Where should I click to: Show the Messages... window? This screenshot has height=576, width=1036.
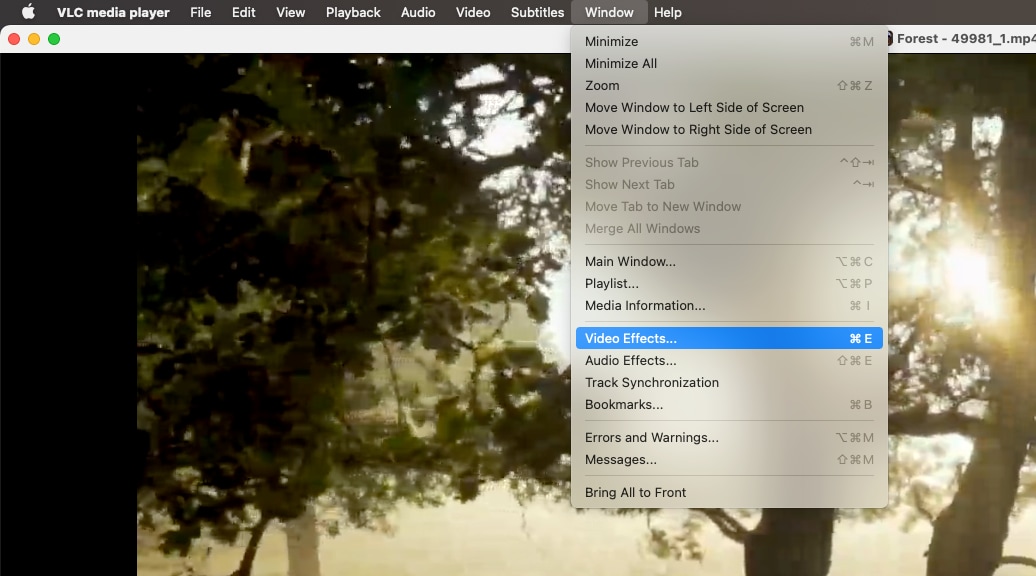click(729, 460)
